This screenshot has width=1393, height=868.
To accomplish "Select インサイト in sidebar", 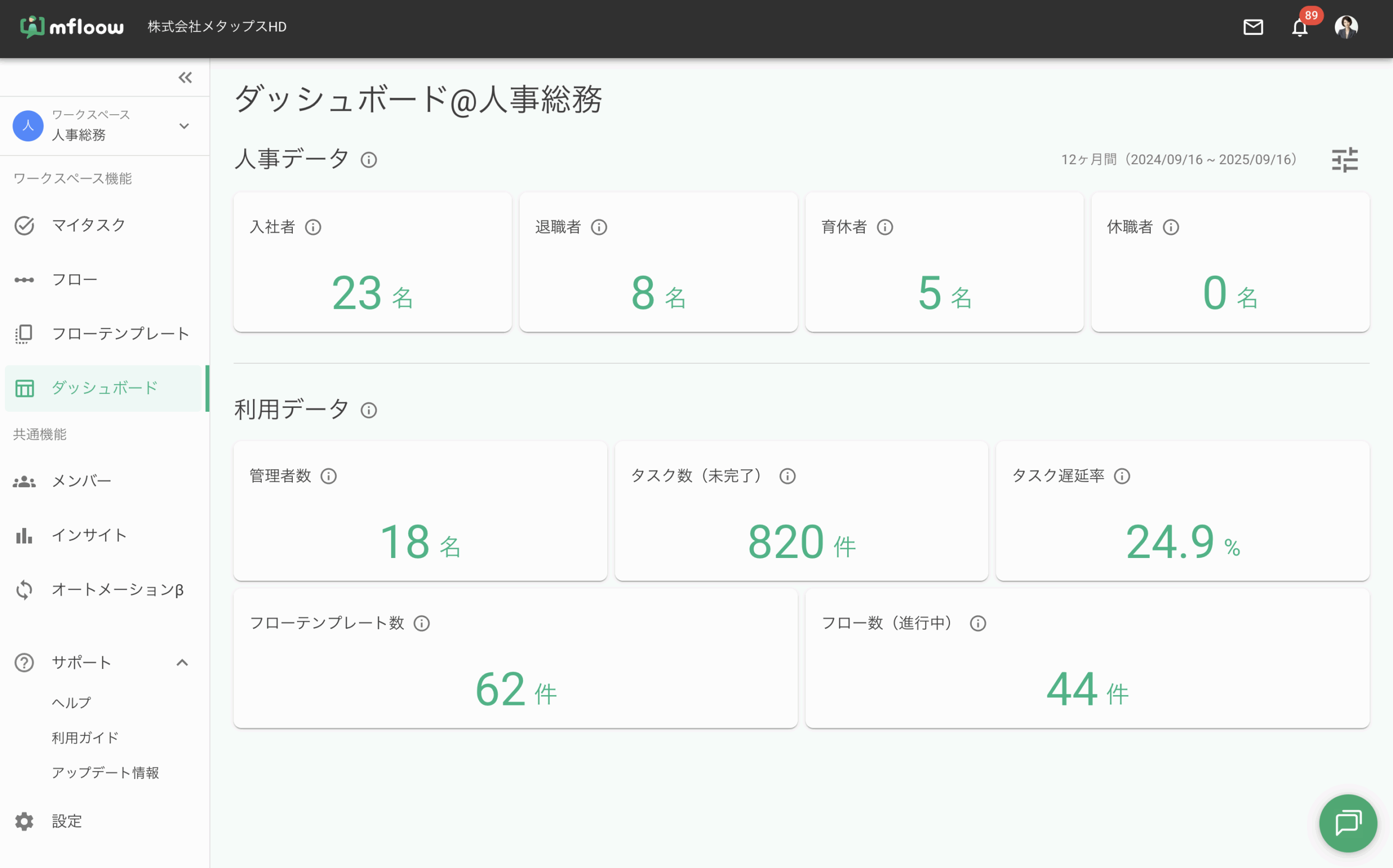I will click(x=89, y=535).
